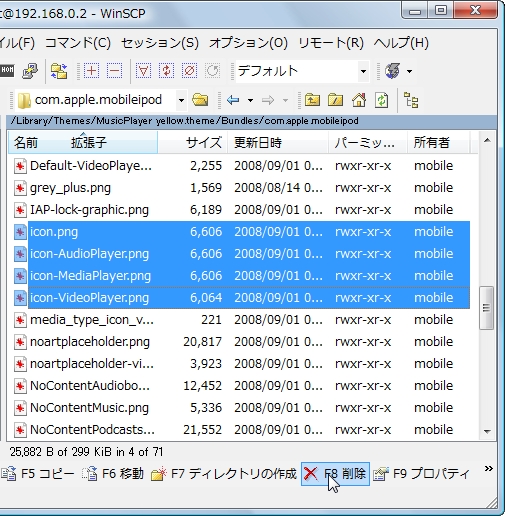Click the greyed forward arrow icon
This screenshot has height=516, width=505.
point(268,100)
